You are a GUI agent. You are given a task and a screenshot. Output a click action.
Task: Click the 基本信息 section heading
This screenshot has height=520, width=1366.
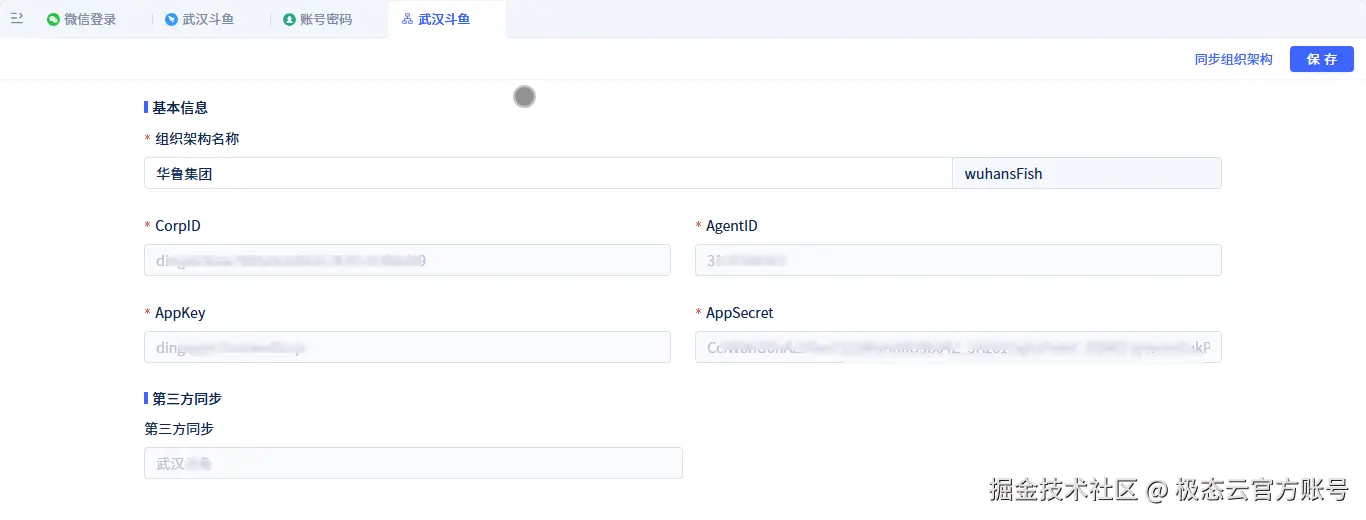coord(180,107)
